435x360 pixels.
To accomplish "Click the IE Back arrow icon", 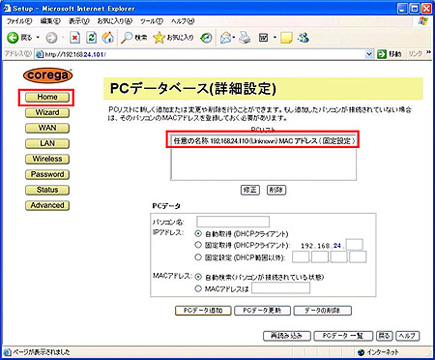I will pyautogui.click(x=13, y=38).
